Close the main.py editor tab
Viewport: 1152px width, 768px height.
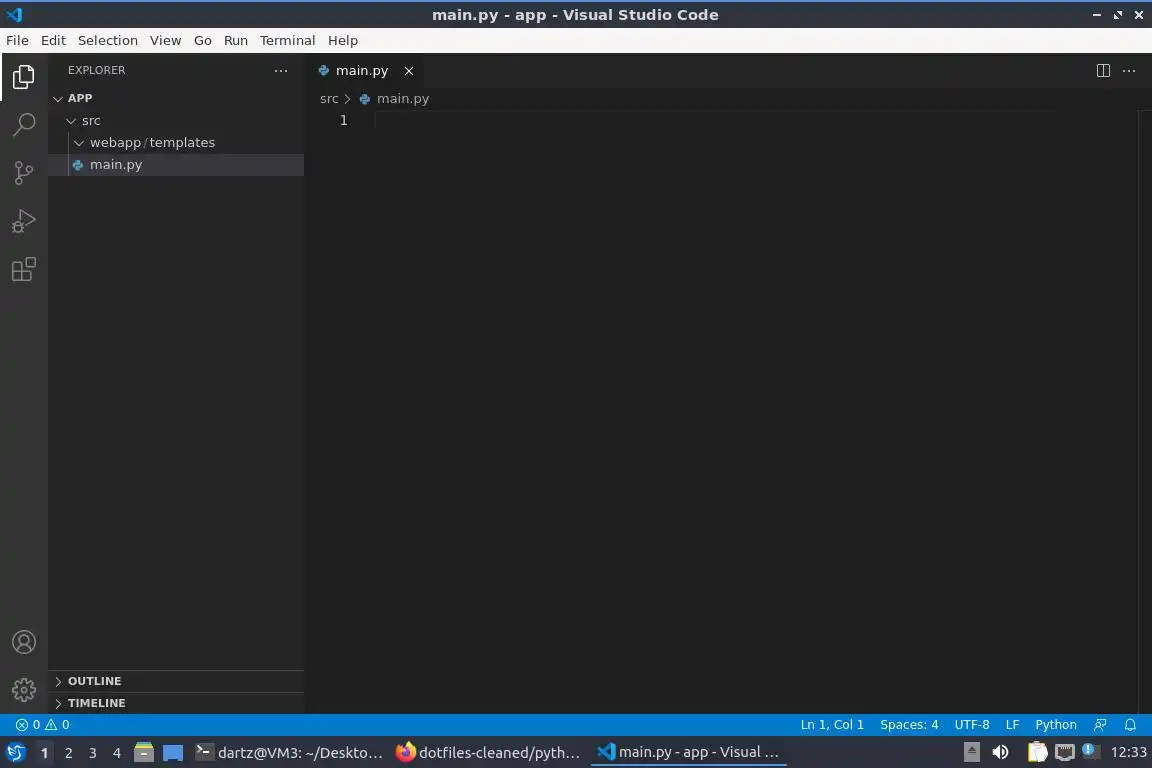pyautogui.click(x=408, y=71)
